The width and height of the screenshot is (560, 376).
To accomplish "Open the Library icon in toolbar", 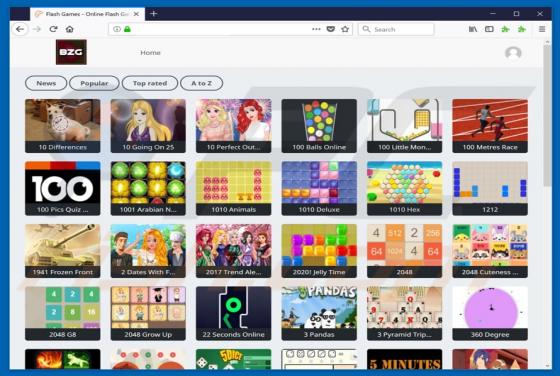I will 473,29.
